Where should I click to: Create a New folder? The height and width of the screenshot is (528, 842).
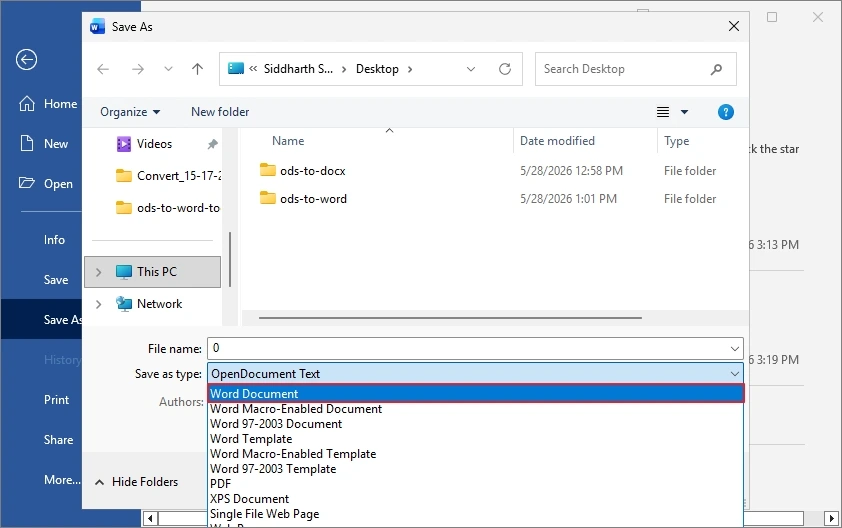(x=220, y=112)
